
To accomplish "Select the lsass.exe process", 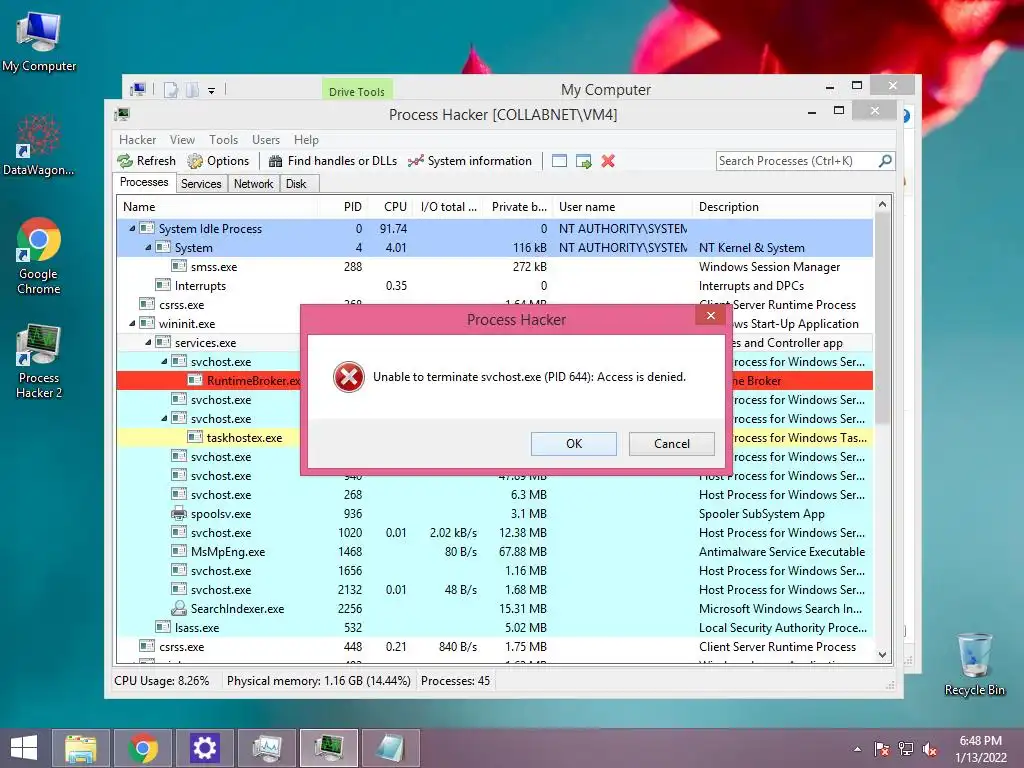I will point(494,627).
